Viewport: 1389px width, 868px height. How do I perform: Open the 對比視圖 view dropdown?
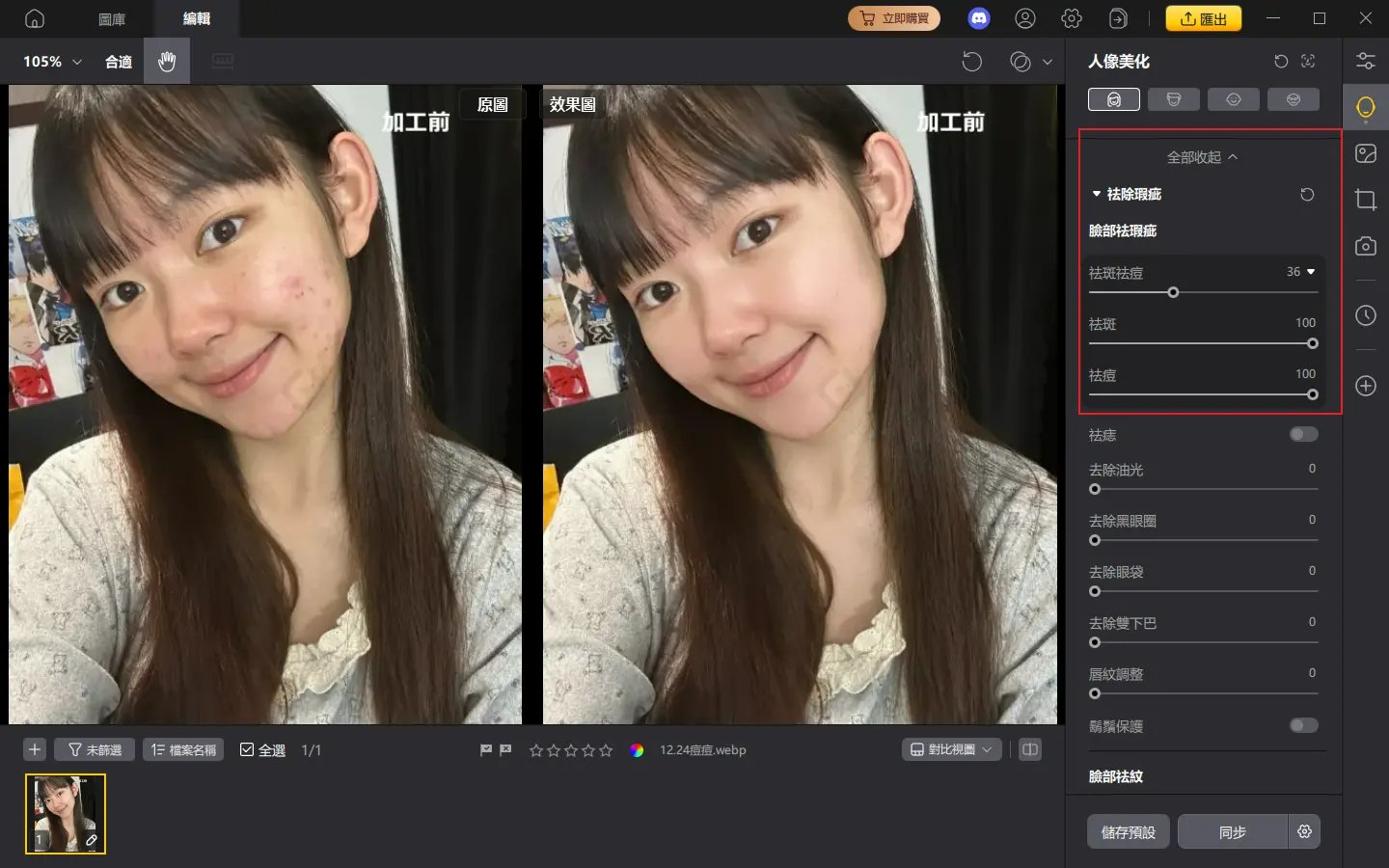951,749
